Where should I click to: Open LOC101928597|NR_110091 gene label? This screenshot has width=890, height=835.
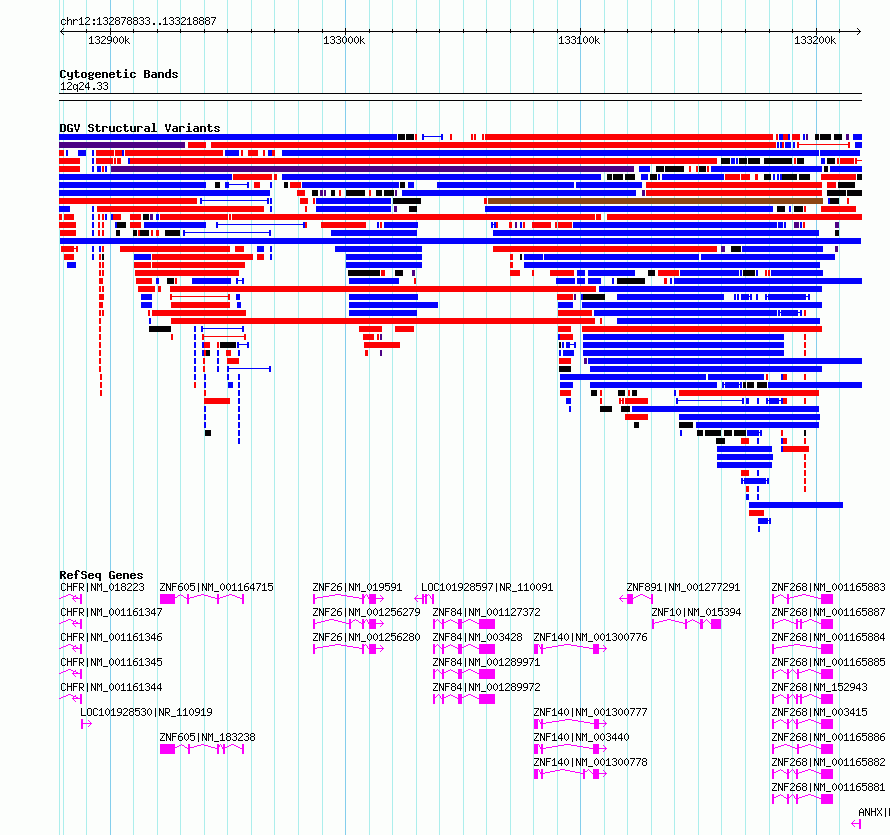pyautogui.click(x=487, y=587)
